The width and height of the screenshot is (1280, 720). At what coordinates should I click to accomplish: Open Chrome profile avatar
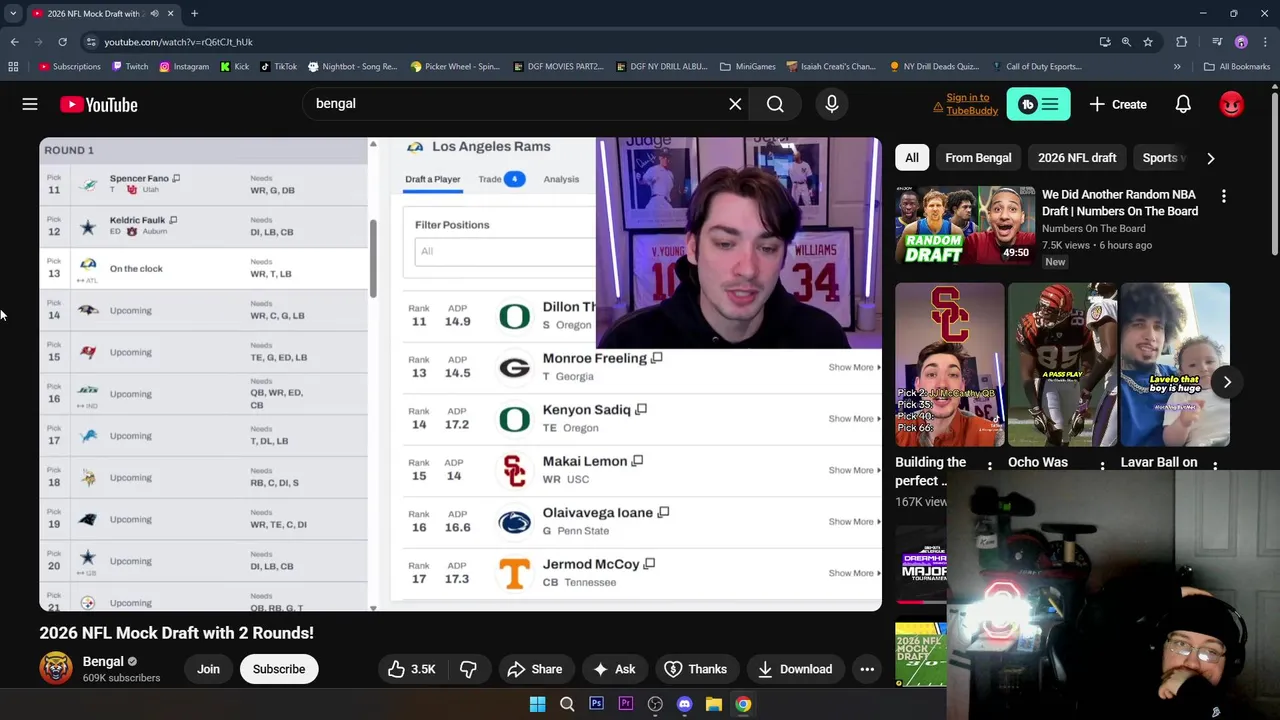coord(1241,42)
